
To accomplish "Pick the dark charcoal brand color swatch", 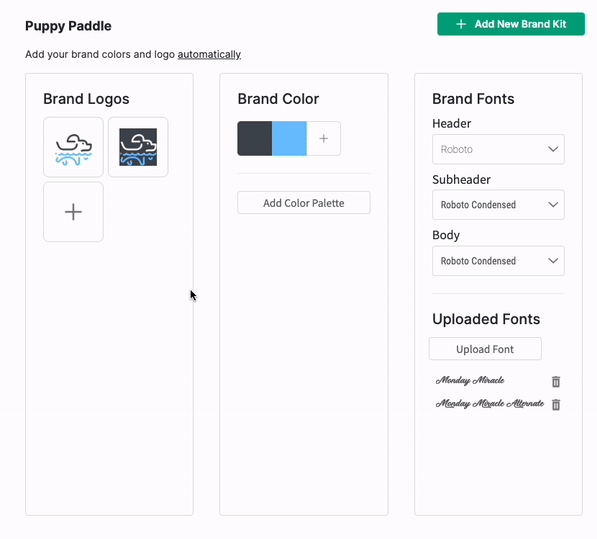I will [255, 139].
